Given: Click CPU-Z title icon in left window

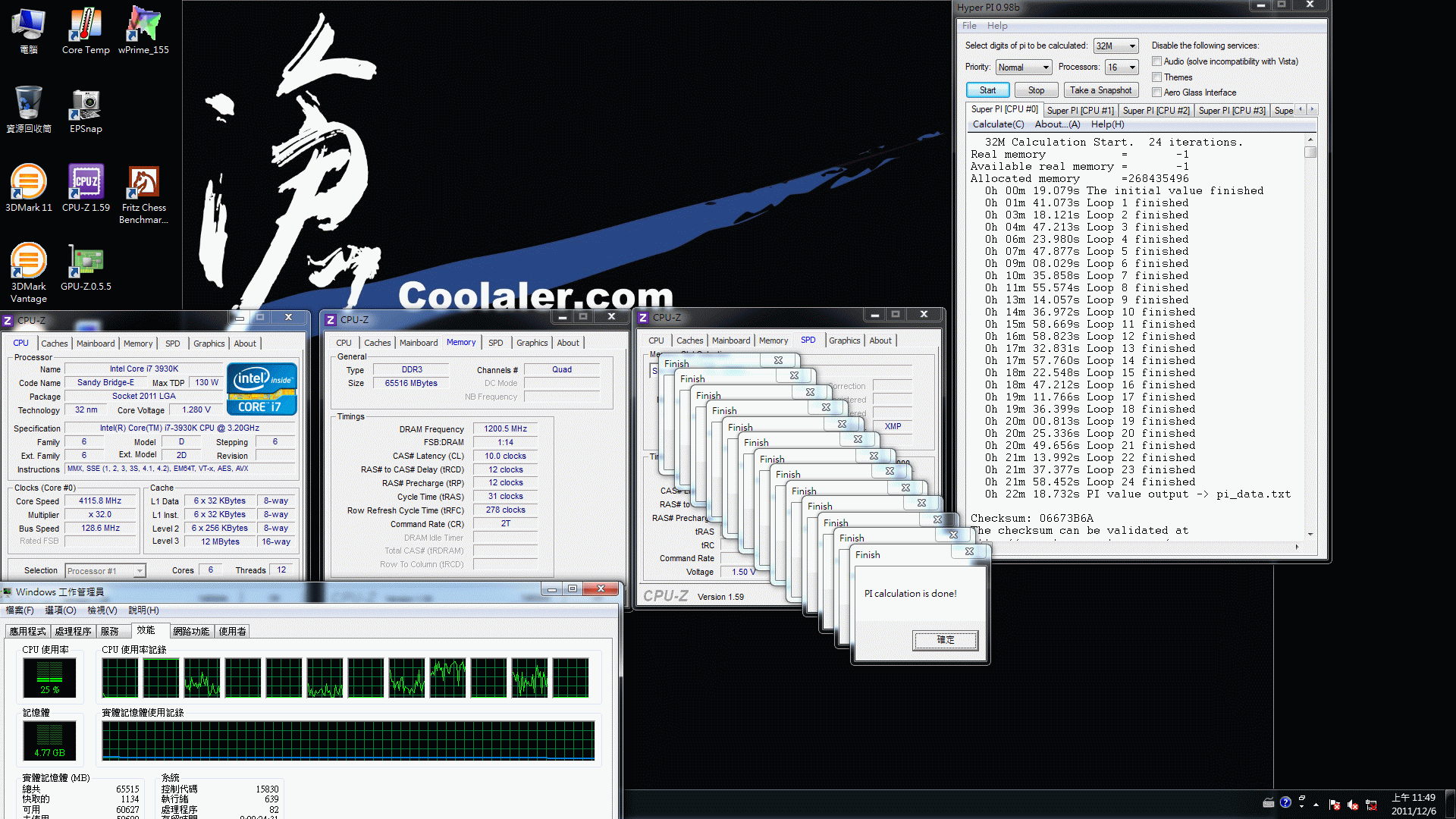Looking at the screenshot, I should pos(8,320).
